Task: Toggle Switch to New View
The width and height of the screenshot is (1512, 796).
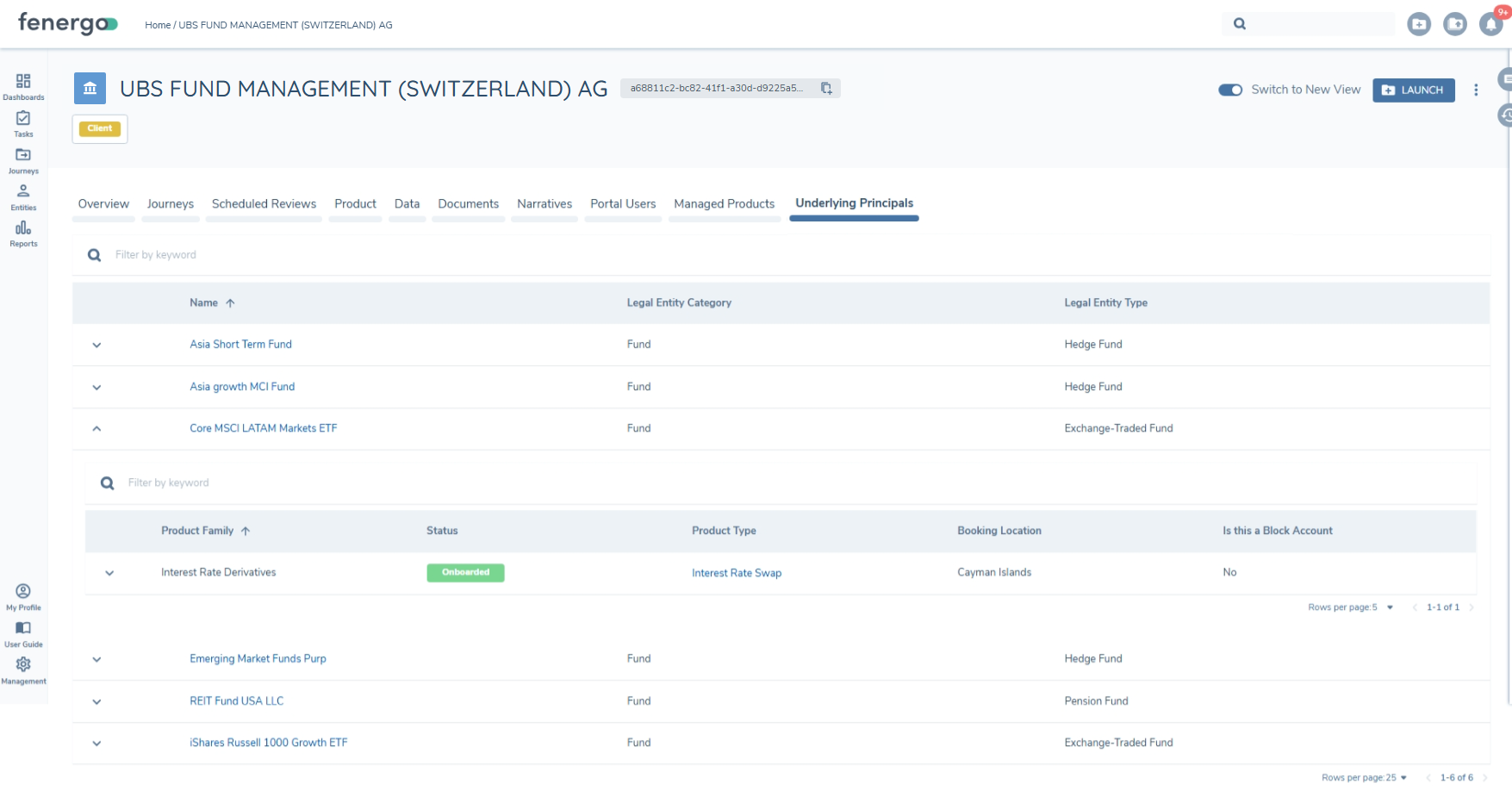Action: (1230, 90)
